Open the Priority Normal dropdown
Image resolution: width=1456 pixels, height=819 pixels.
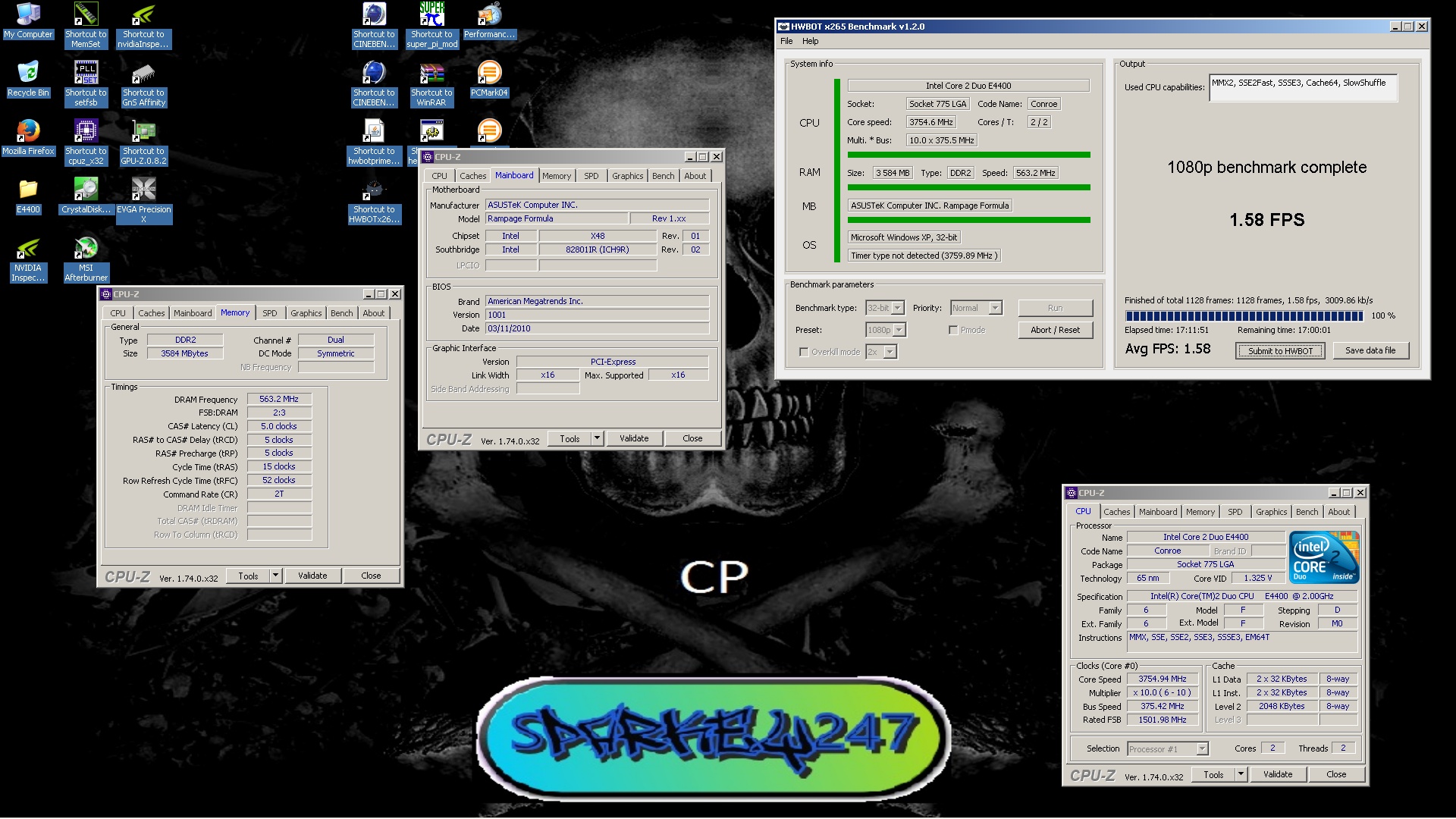tap(996, 308)
